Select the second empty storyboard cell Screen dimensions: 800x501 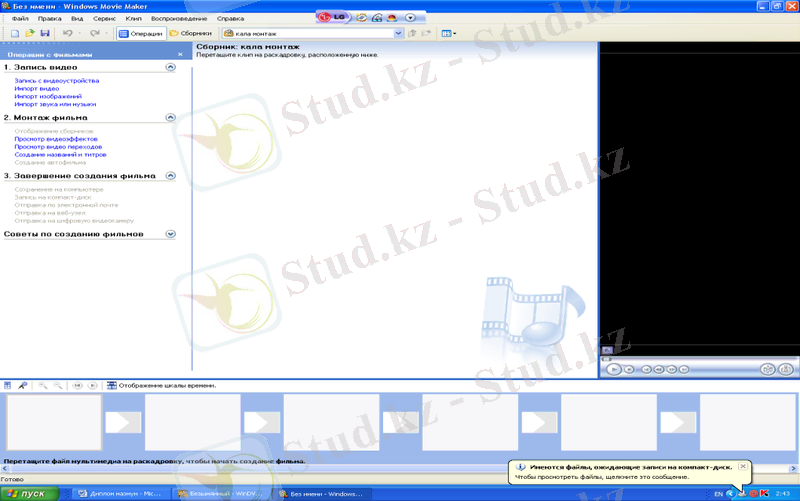(x=192, y=422)
